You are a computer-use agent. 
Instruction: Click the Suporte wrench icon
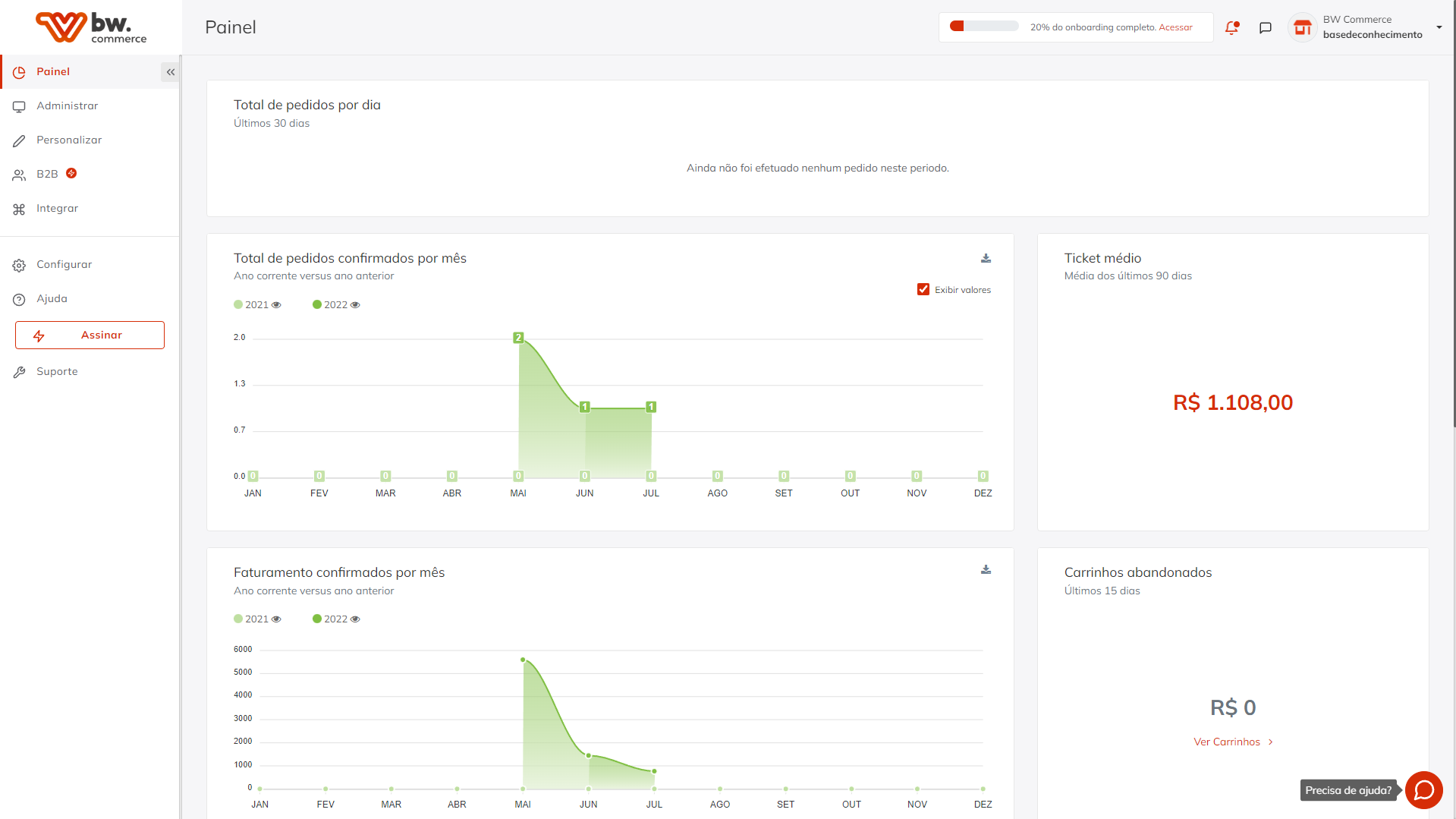click(19, 372)
